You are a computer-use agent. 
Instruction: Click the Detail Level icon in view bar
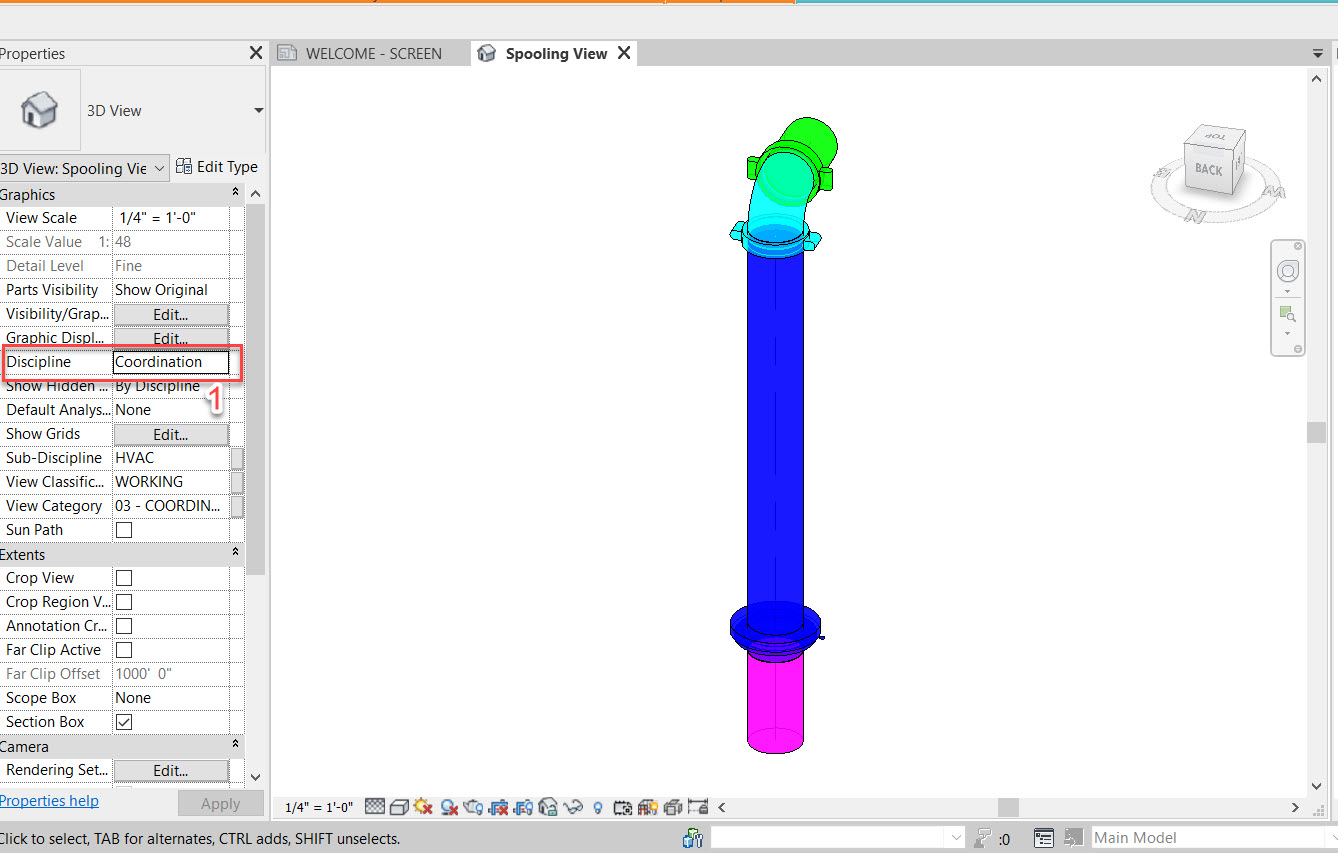375,807
